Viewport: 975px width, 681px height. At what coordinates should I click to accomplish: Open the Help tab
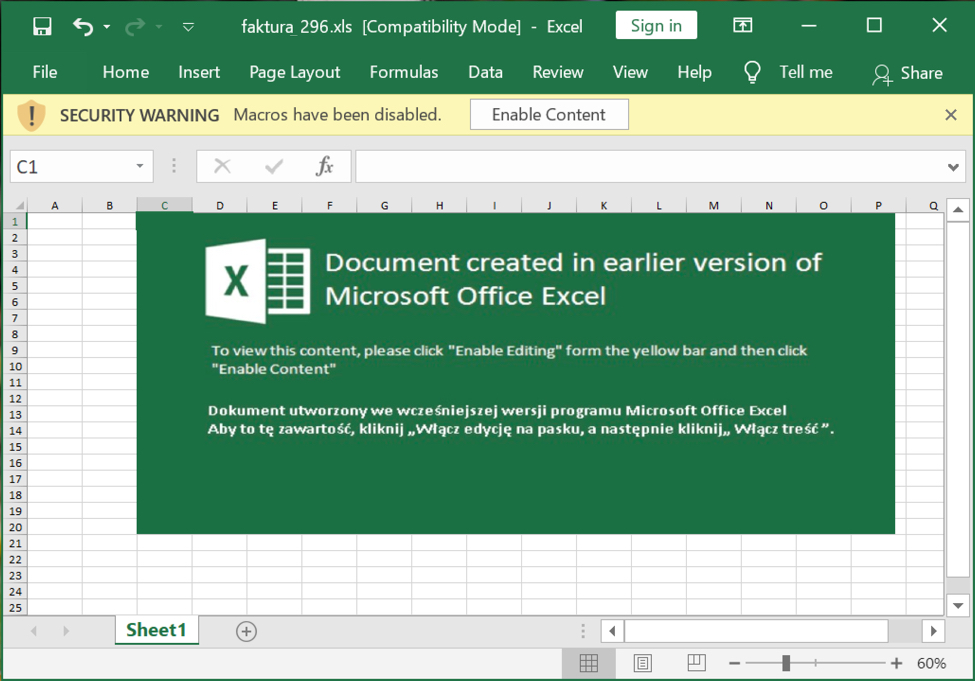[x=694, y=72]
